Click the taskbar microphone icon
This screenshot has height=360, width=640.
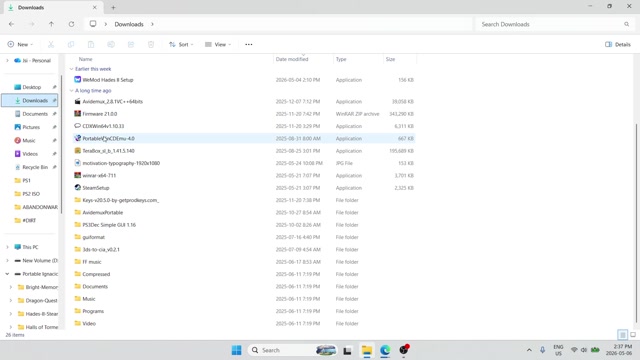[542, 350]
